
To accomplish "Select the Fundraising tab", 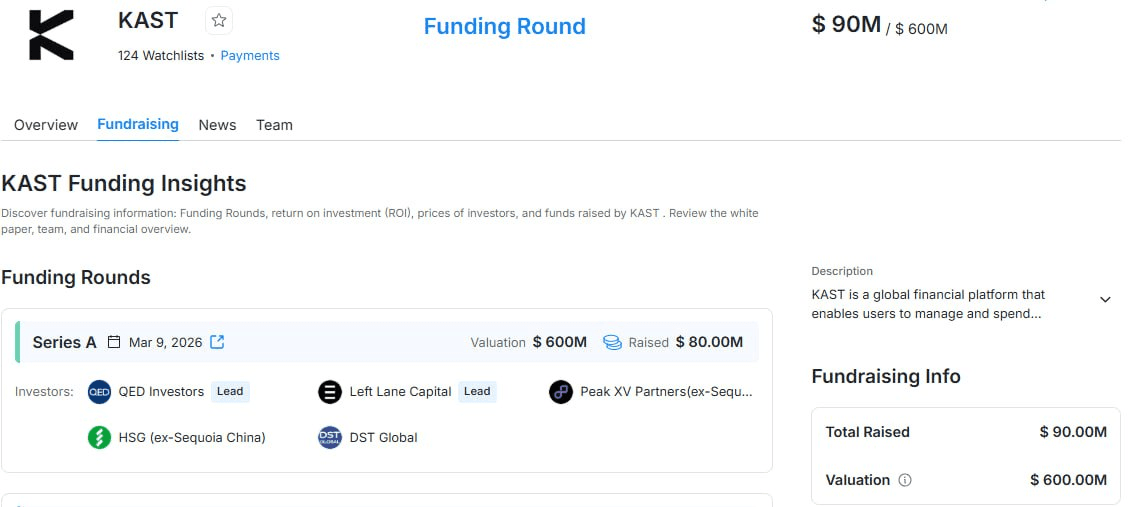I will 138,124.
